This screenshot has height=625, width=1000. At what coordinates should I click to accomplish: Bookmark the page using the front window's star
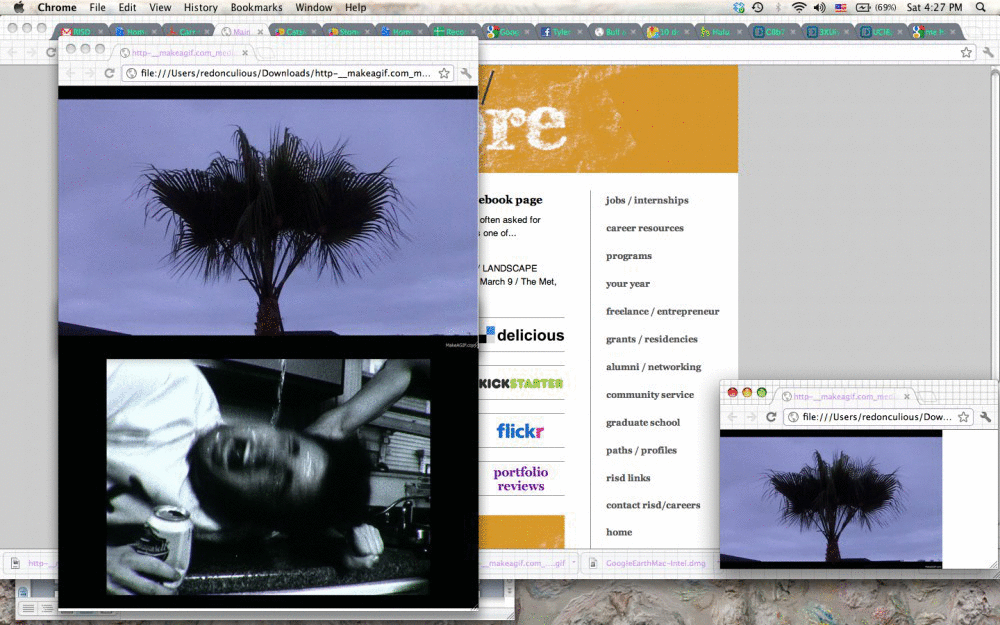coord(443,73)
